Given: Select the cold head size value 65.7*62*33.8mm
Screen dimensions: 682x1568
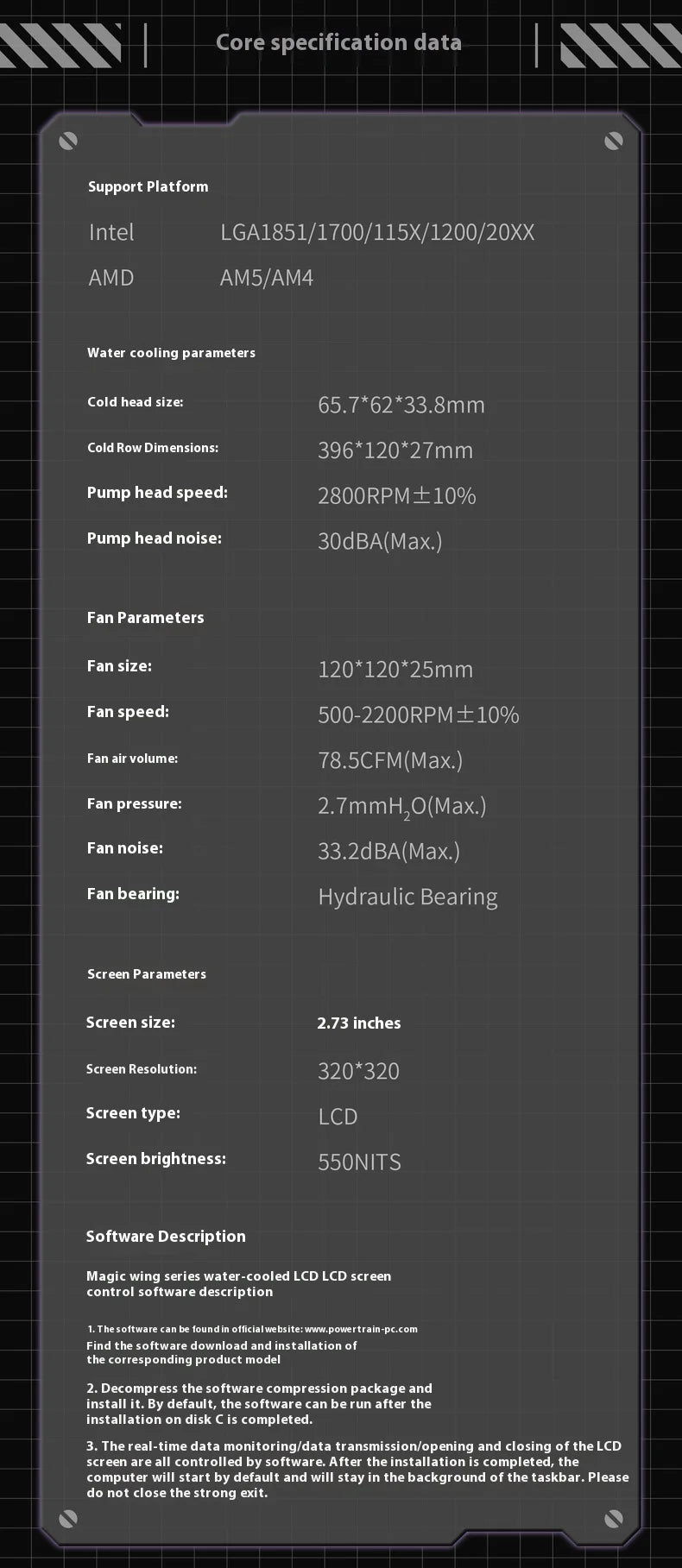Looking at the screenshot, I should [x=401, y=405].
